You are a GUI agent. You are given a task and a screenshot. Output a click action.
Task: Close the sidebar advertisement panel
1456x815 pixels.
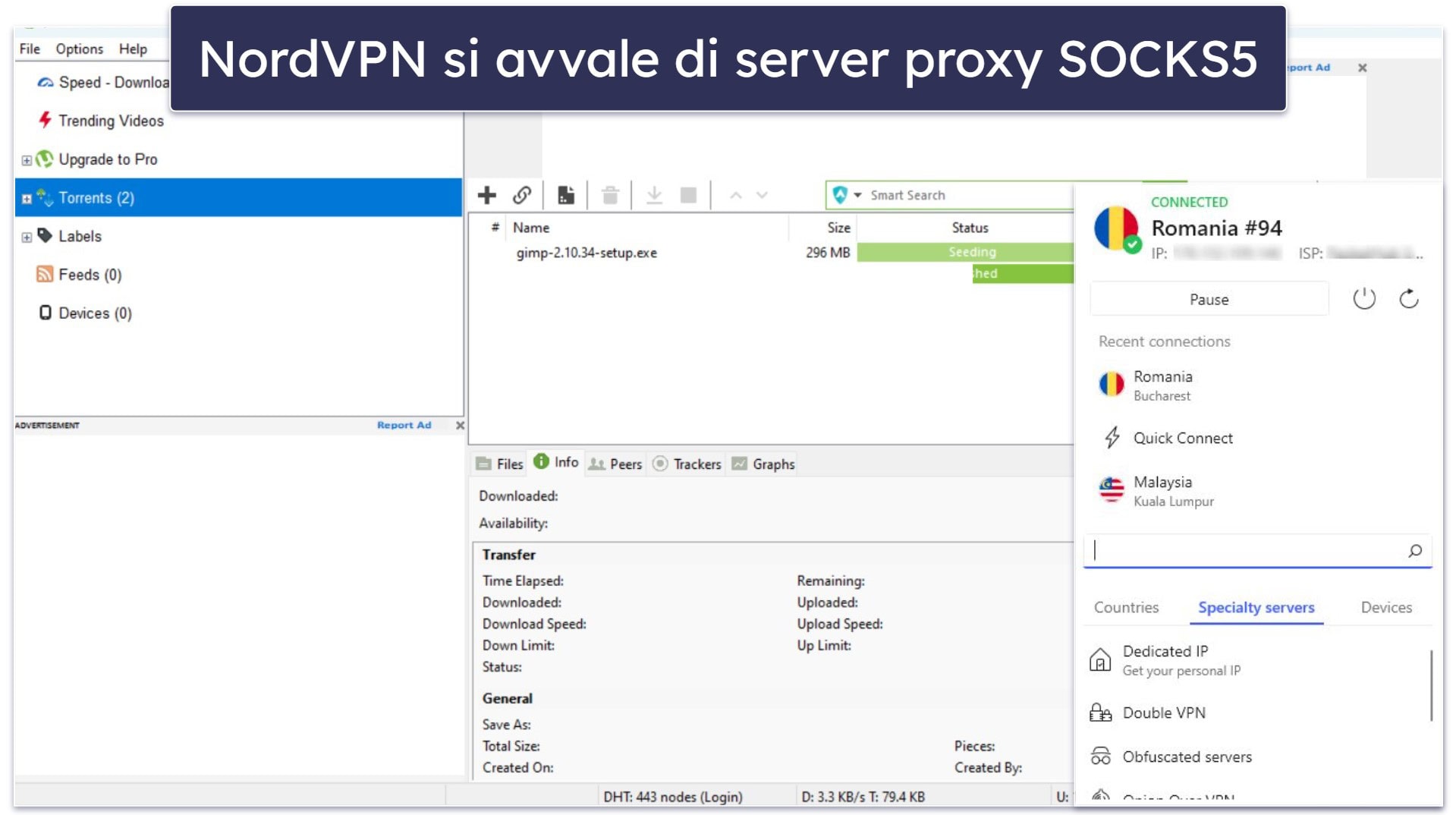(x=460, y=425)
